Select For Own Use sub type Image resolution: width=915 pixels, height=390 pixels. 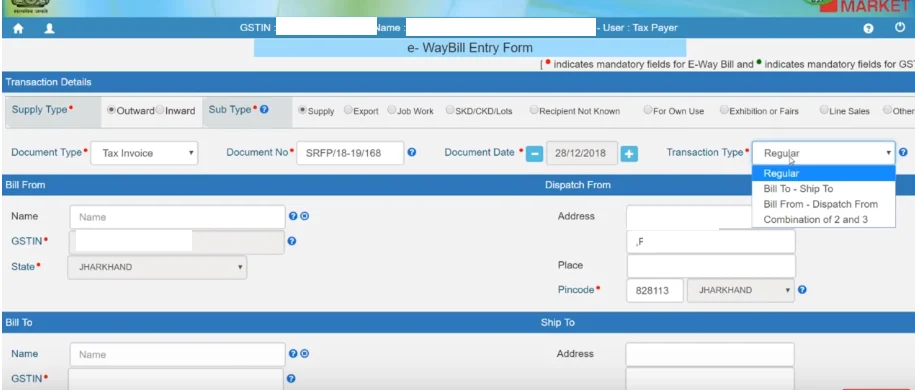648,110
